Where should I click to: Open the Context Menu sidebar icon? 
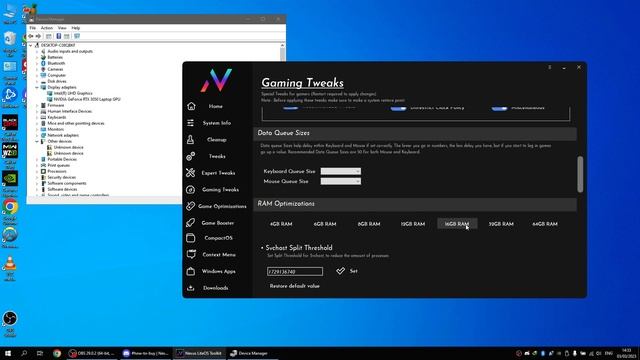point(190,254)
